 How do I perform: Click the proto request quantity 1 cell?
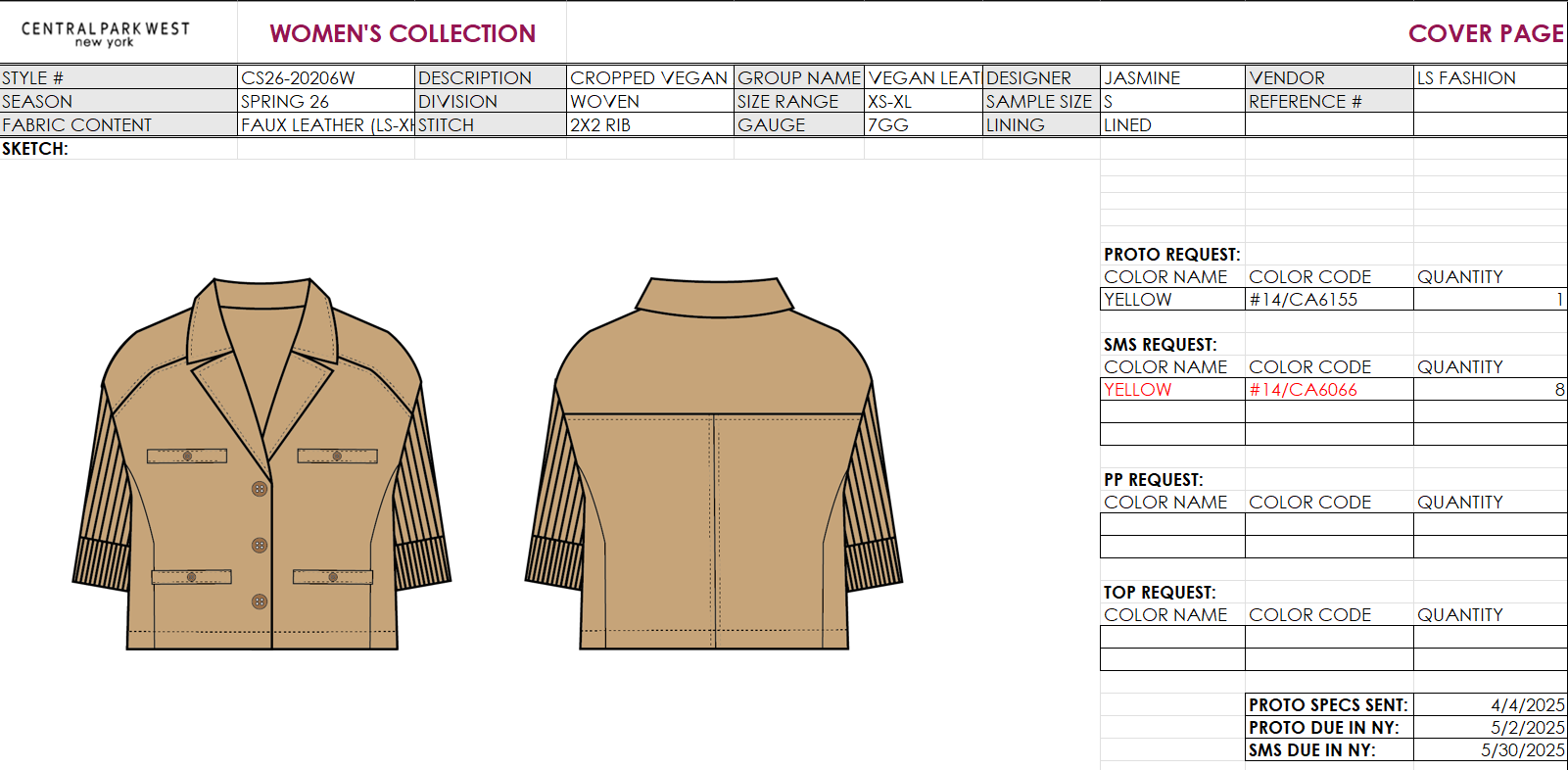coord(1491,299)
